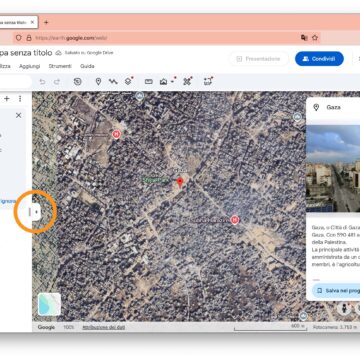Open the Gaza city photo

tap(333, 169)
